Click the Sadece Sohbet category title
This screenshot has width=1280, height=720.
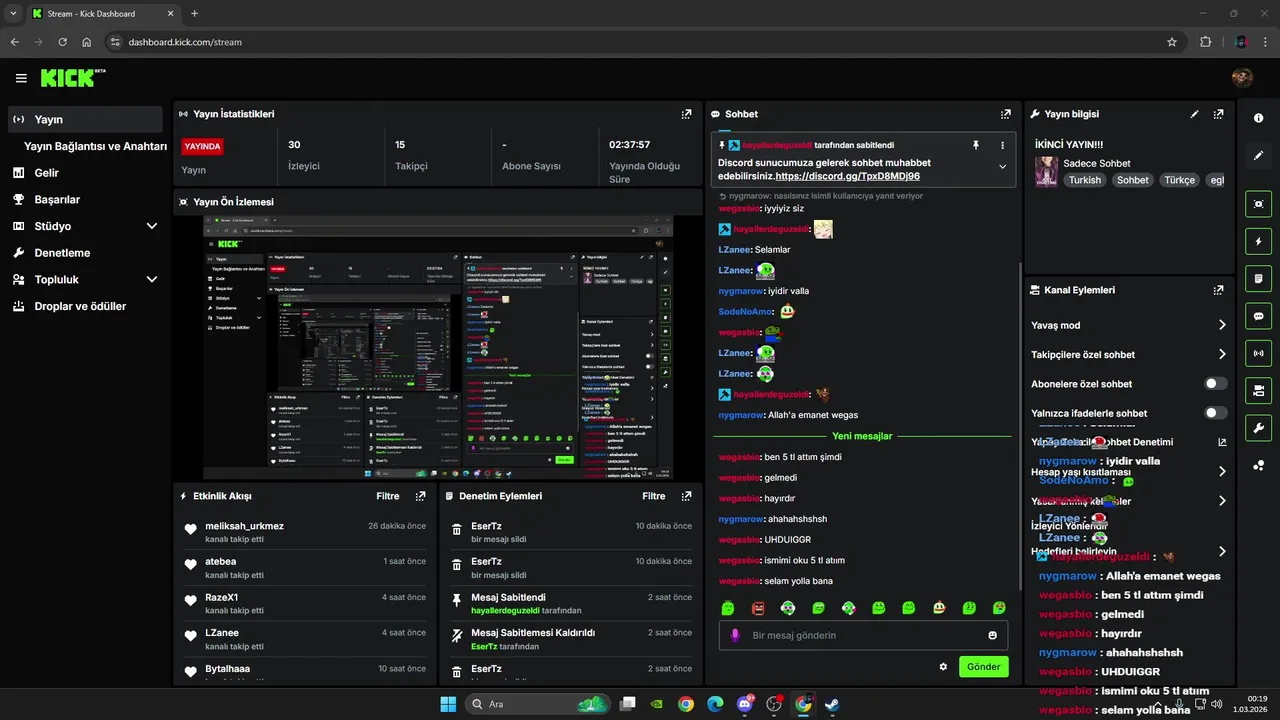(x=1097, y=163)
